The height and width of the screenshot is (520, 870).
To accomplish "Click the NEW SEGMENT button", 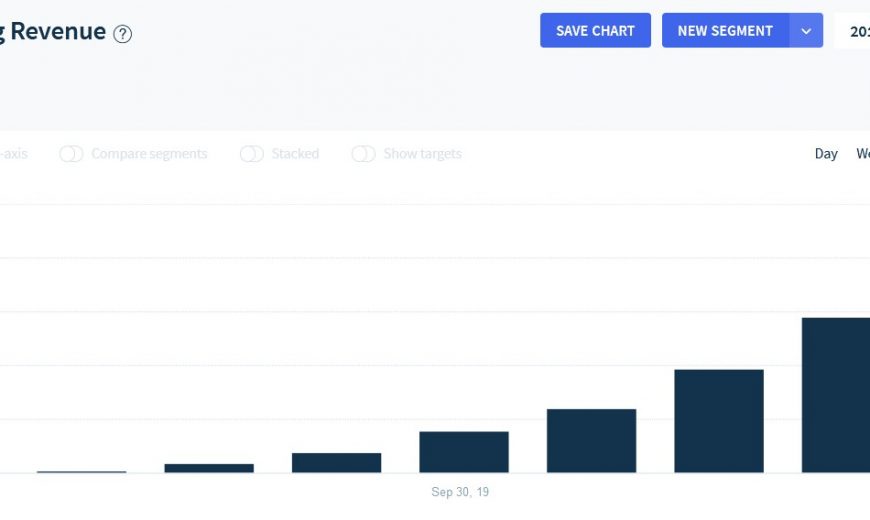I will (725, 31).
